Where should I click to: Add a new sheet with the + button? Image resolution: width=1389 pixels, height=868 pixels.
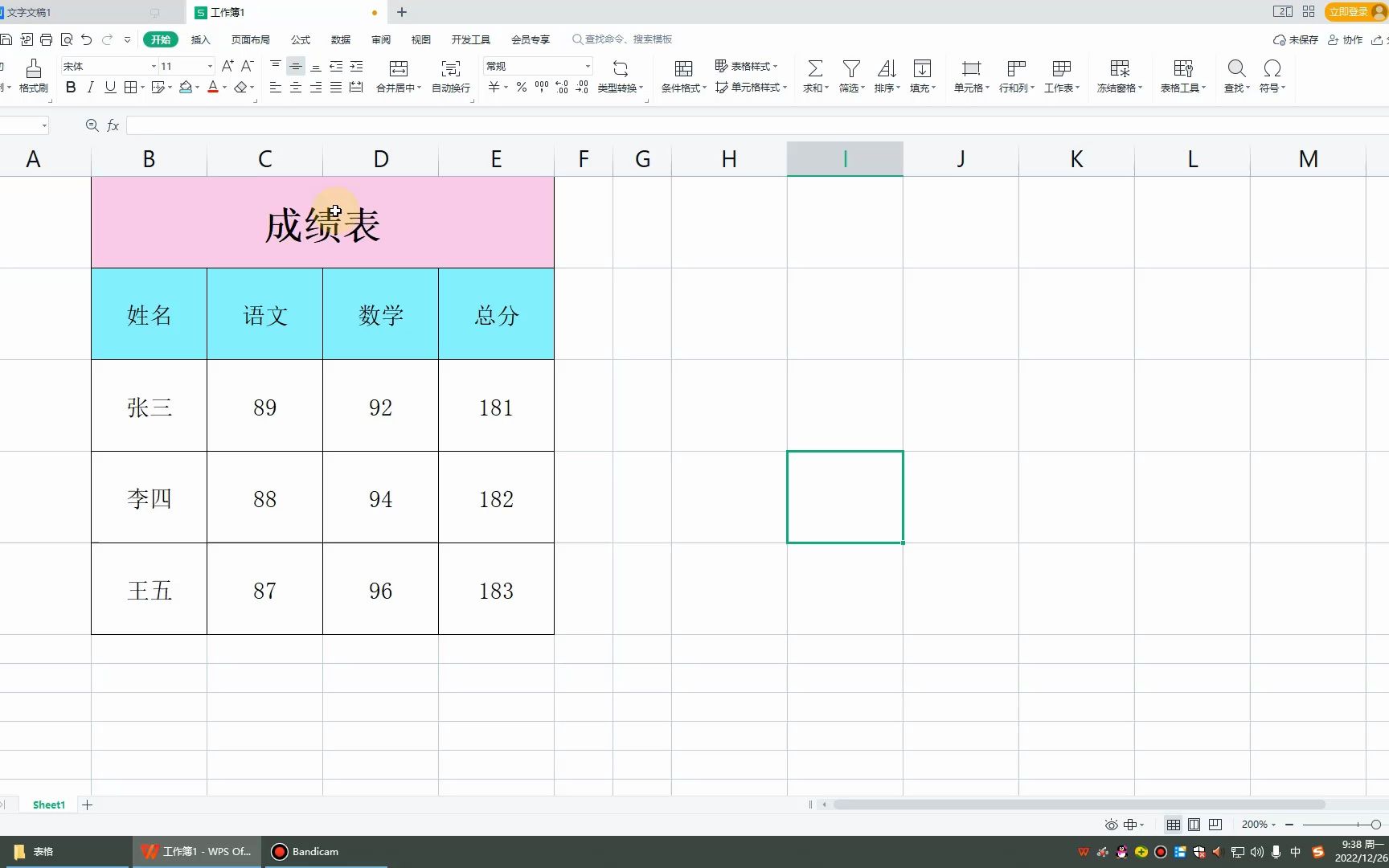click(87, 805)
